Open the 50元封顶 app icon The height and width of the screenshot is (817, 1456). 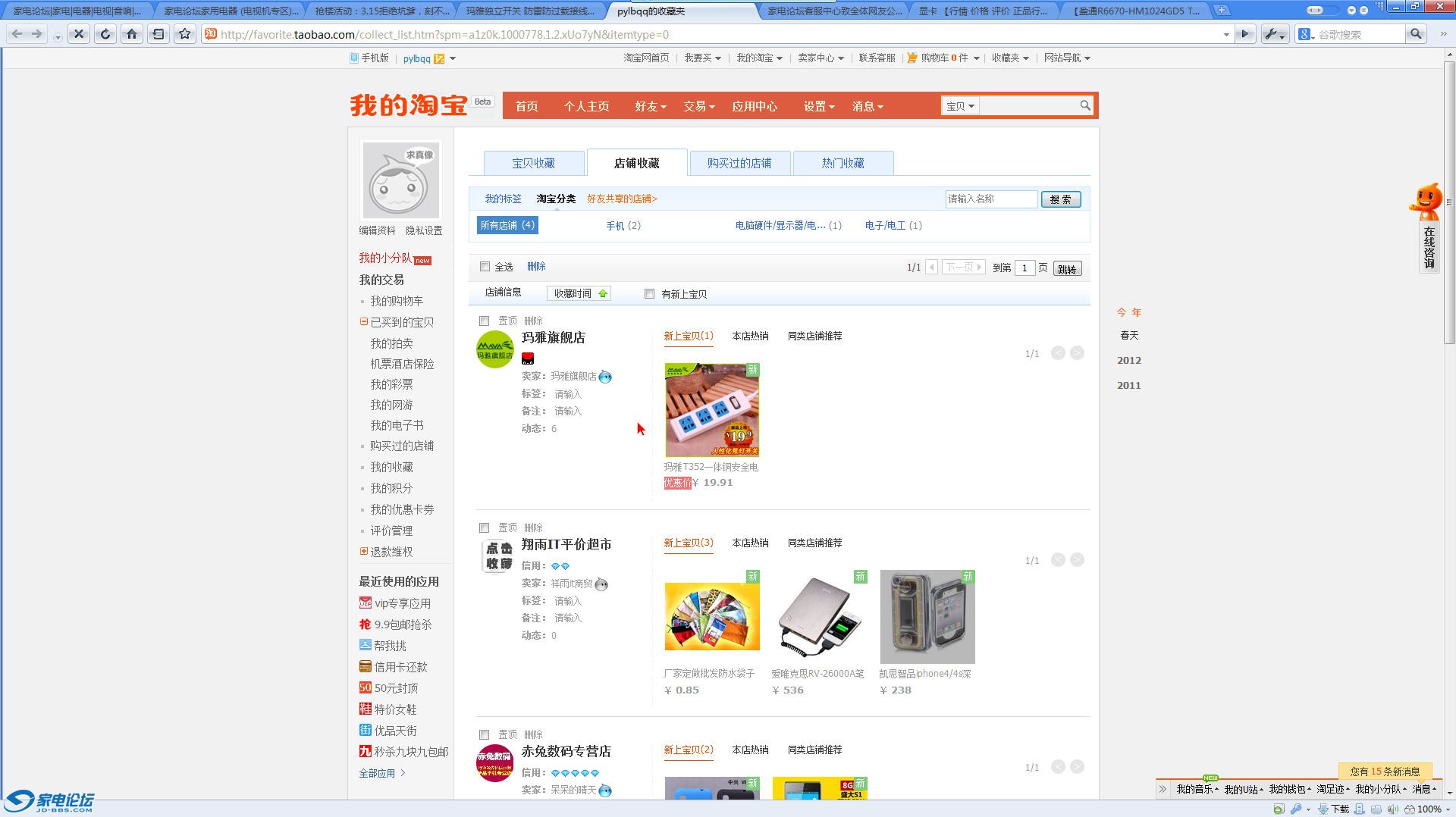[365, 688]
